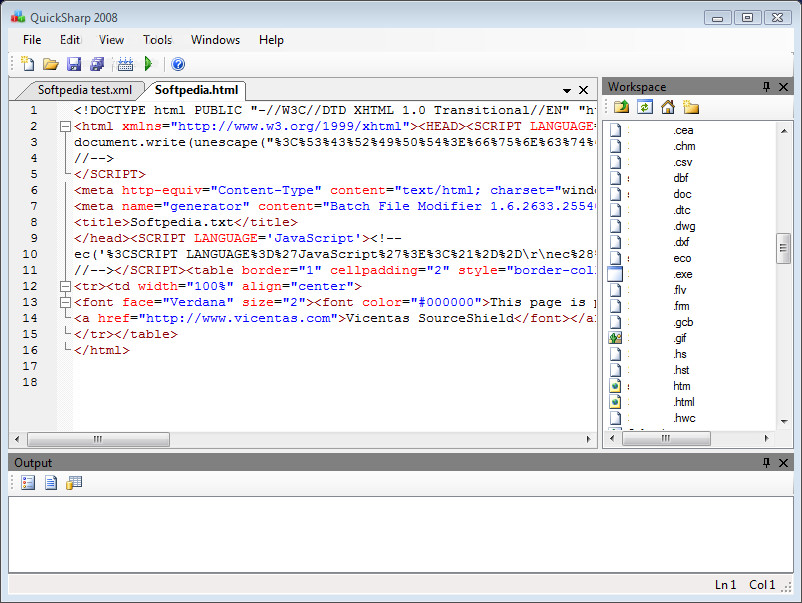The width and height of the screenshot is (802, 603).
Task: Run the program with green arrow
Action: click(x=148, y=64)
